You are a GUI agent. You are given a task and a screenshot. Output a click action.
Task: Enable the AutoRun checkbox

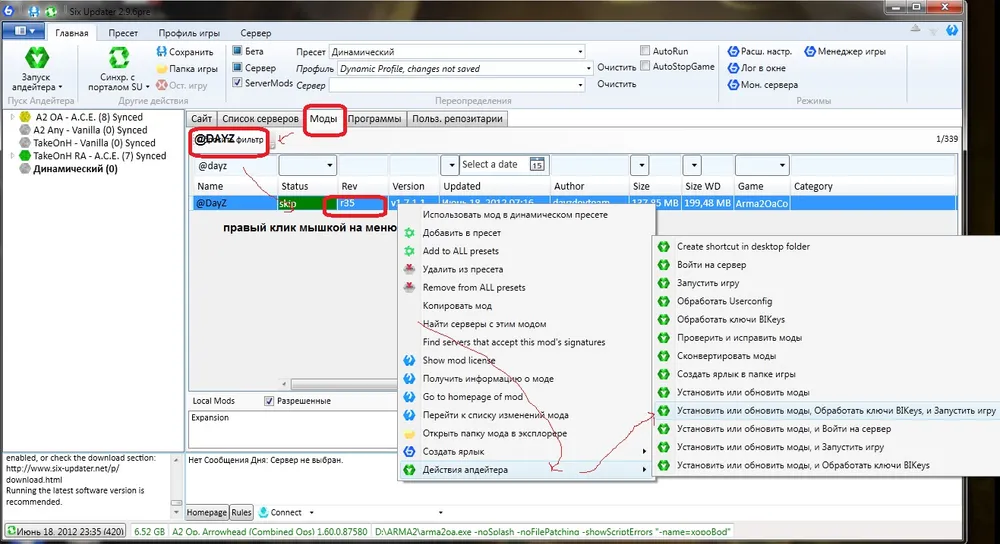645,50
